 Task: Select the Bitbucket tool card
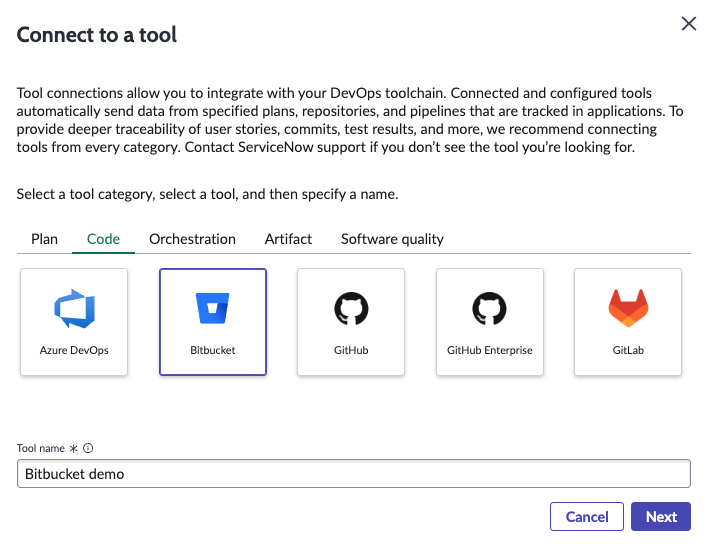click(213, 322)
